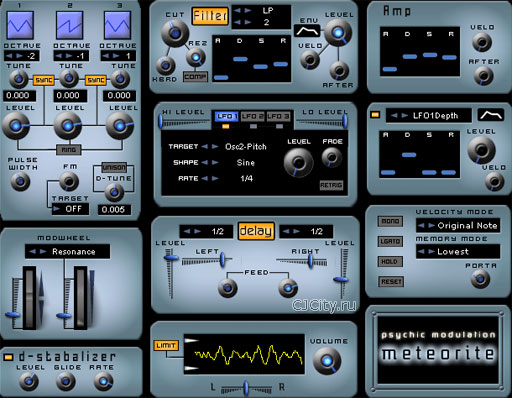Viewport: 512px width, 398px height.
Task: Adjust the output L/R balance slider
Action: click(x=246, y=388)
